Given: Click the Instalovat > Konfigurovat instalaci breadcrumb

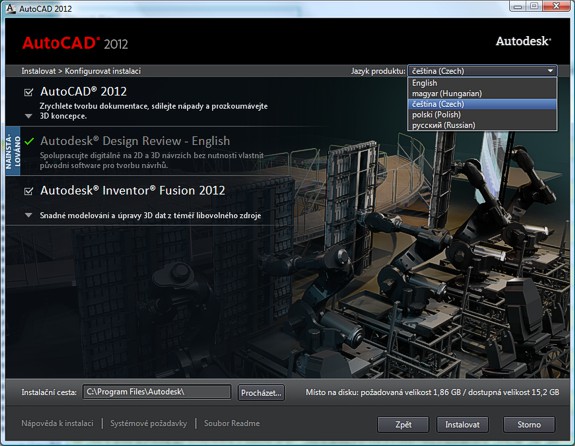Looking at the screenshot, I should (81, 71).
